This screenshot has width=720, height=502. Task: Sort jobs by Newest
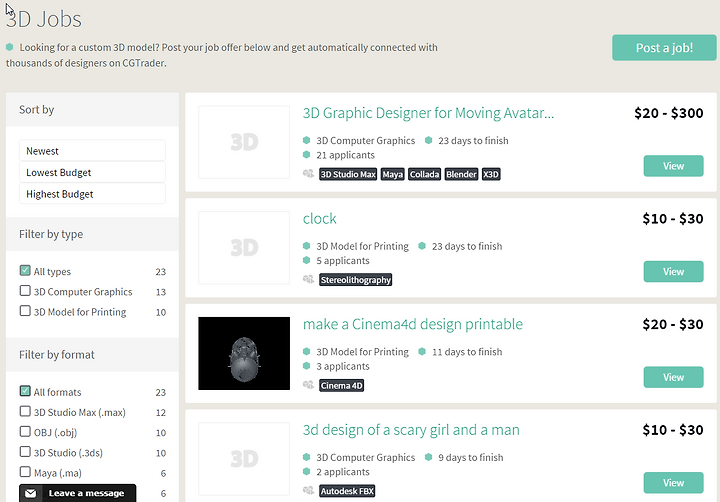[92, 151]
